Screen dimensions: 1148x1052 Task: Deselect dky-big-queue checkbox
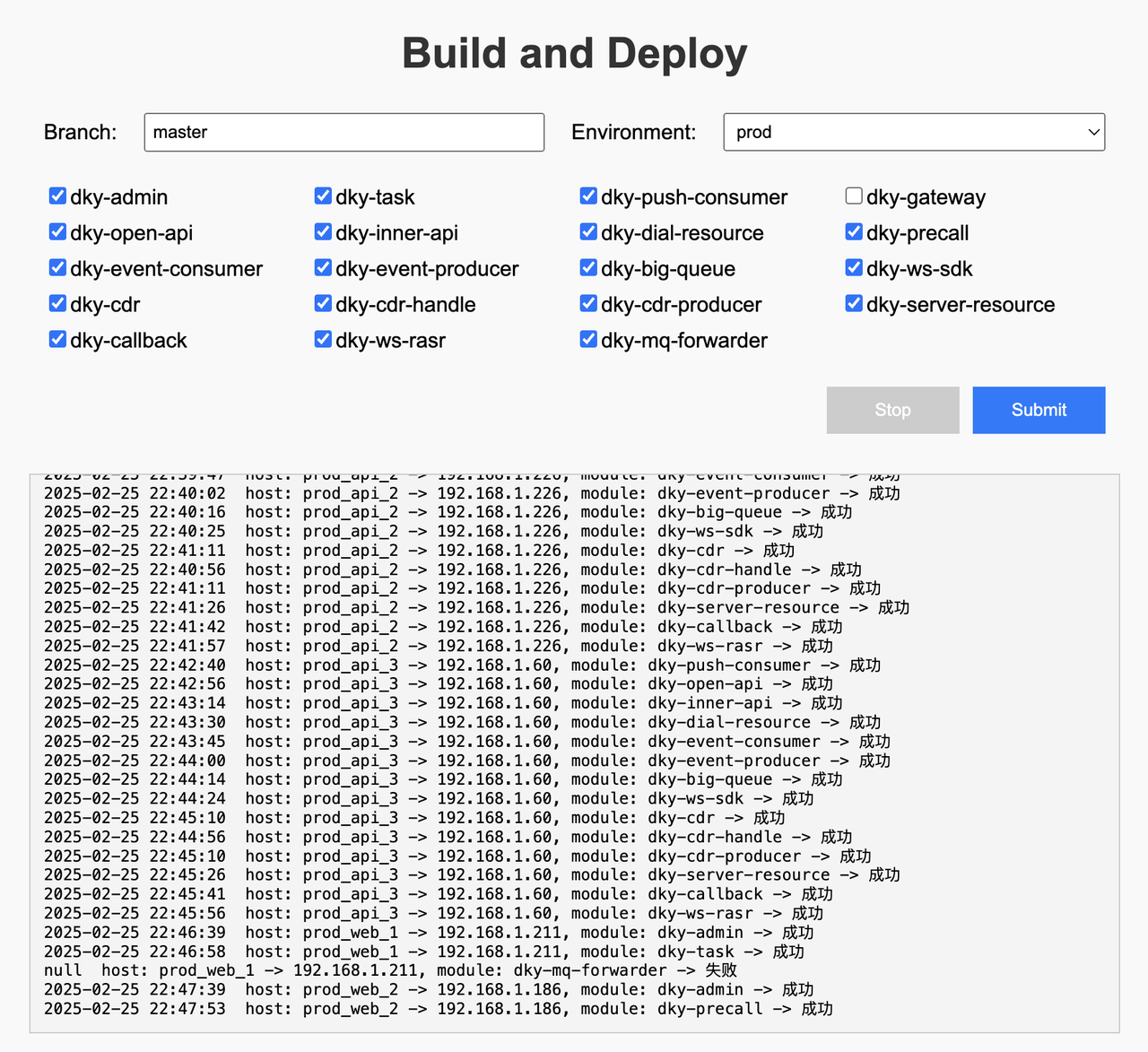pyautogui.click(x=588, y=268)
